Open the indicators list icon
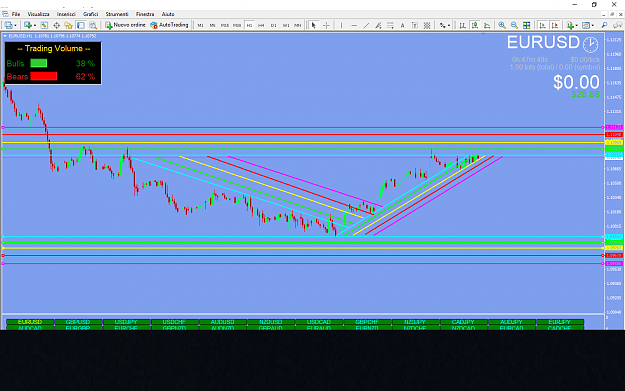Viewport: 625px width, 391px height. point(570,25)
